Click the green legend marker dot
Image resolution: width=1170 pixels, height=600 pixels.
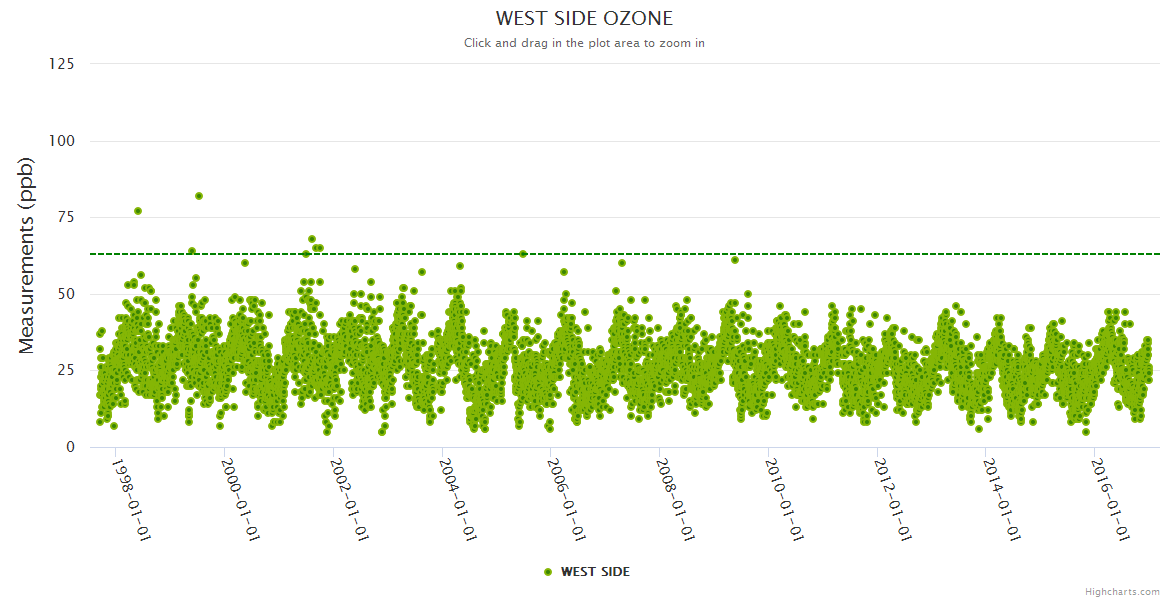point(547,572)
